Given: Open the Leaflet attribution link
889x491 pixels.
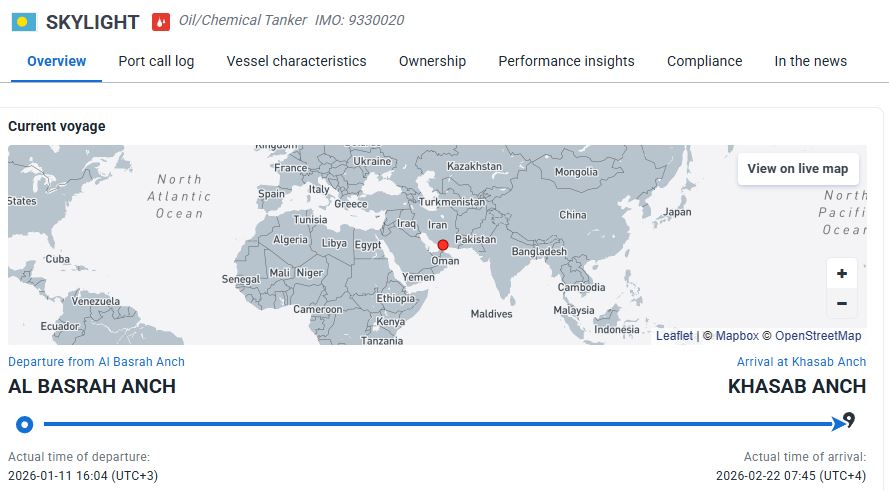Looking at the screenshot, I should (x=674, y=336).
